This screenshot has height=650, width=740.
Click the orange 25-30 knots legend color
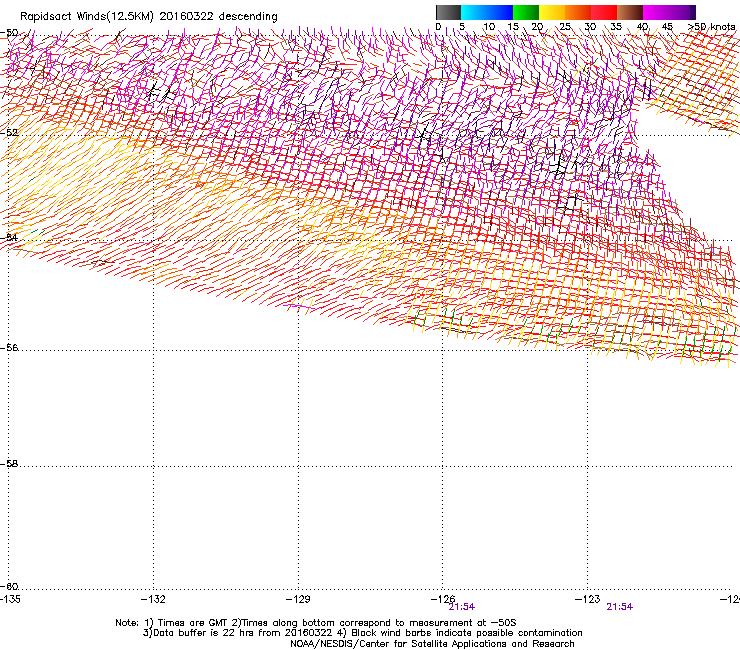[578, 12]
